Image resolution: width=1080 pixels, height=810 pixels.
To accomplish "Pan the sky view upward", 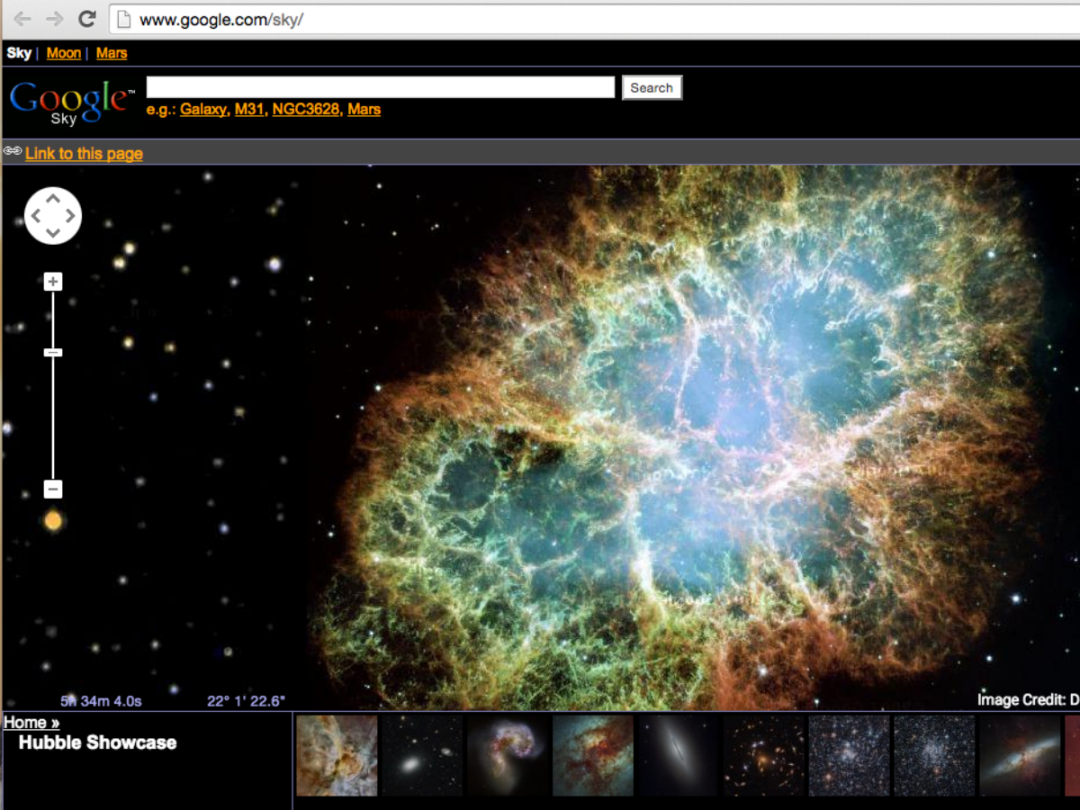I will [x=53, y=198].
